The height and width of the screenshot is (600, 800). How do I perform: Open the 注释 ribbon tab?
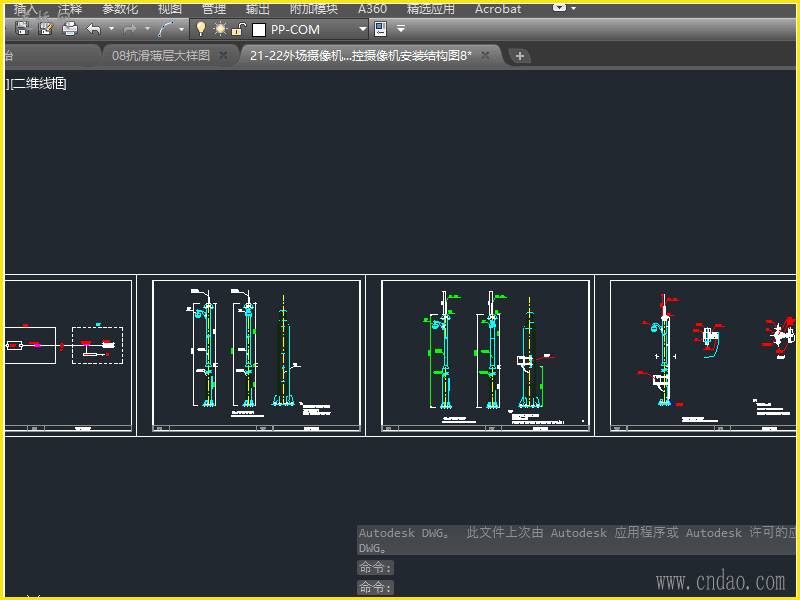tap(70, 9)
